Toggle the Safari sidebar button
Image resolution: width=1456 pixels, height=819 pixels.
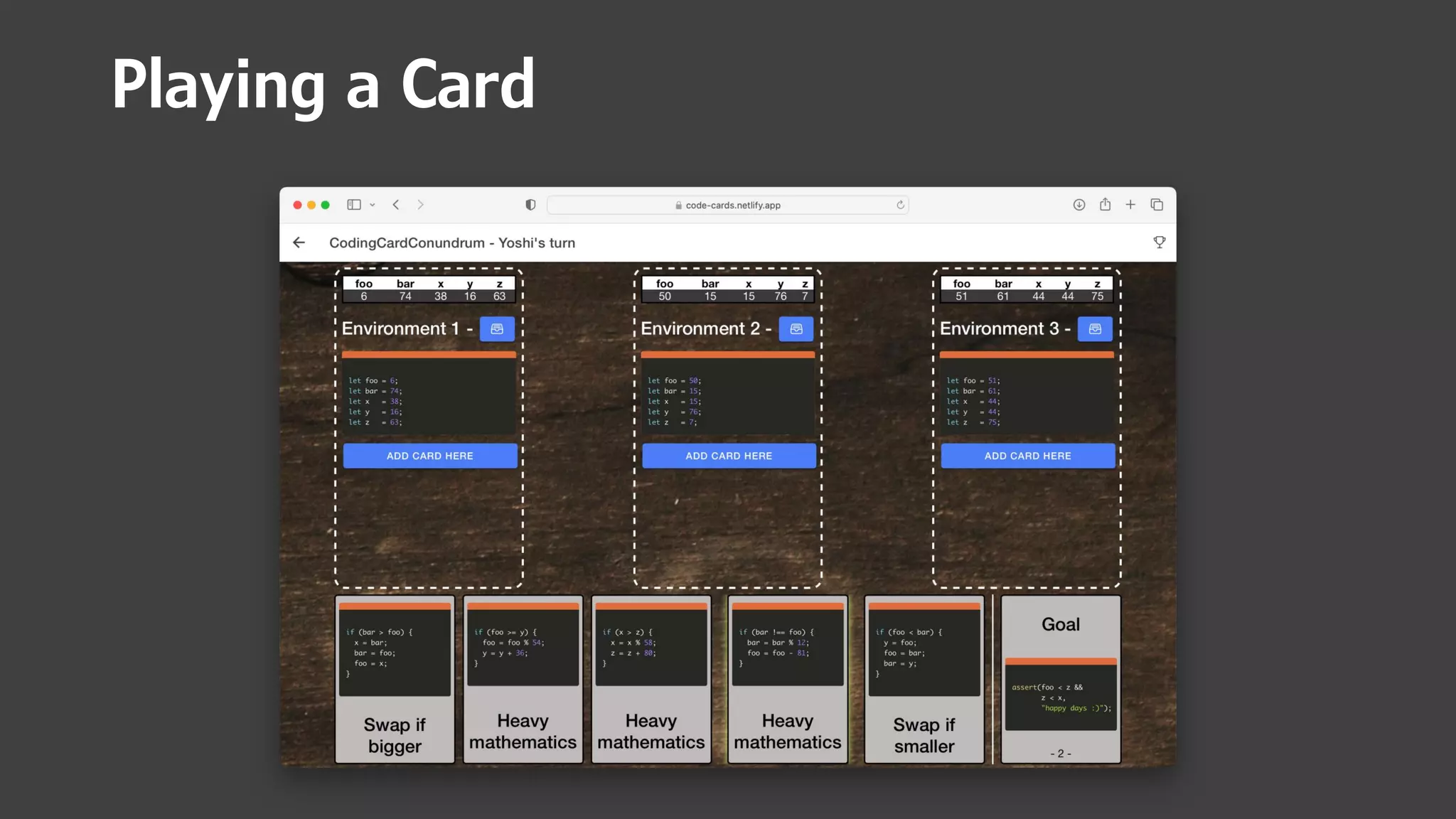(x=353, y=205)
